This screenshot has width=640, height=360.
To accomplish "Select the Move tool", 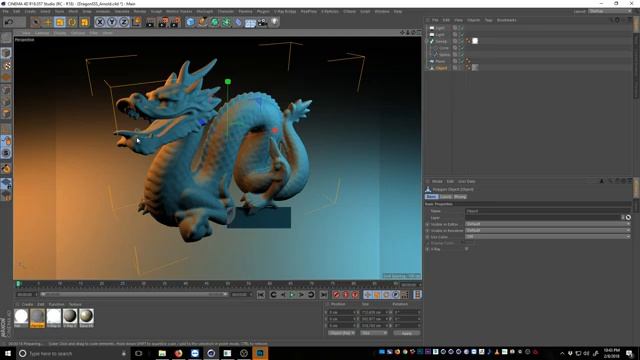I will (48, 22).
